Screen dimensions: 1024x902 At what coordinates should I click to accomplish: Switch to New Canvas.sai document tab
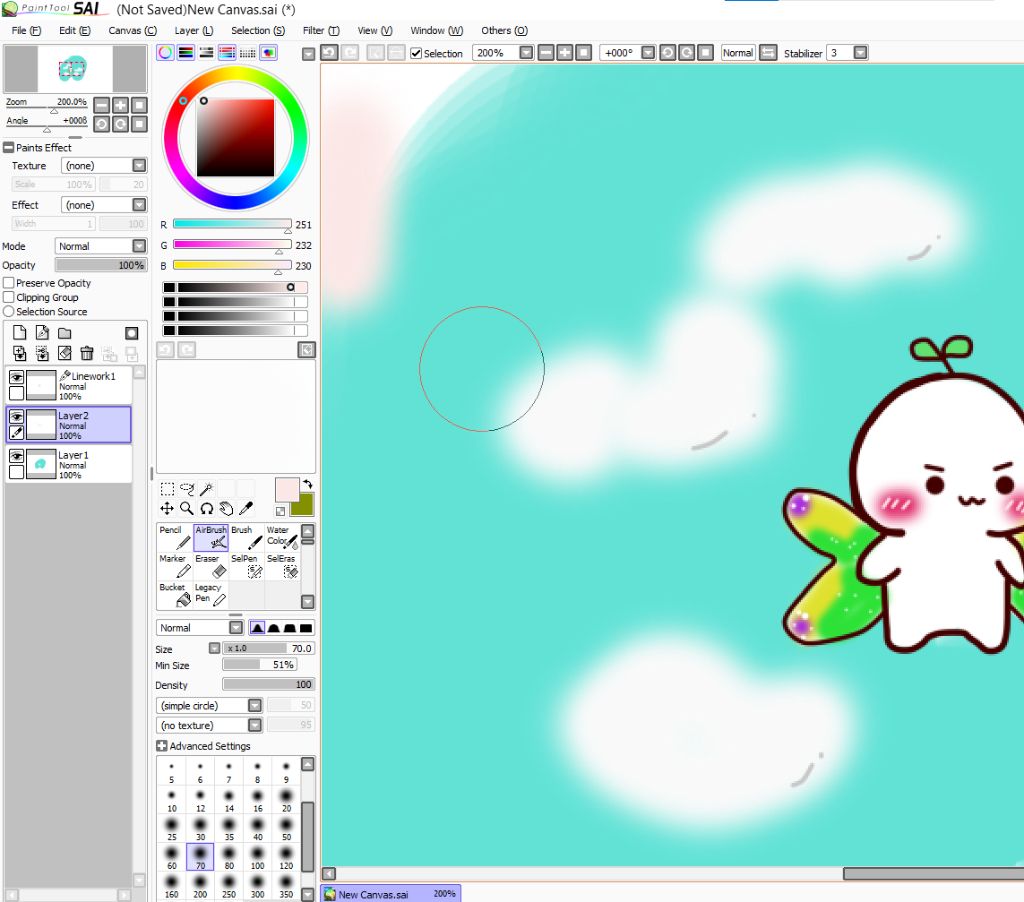391,894
